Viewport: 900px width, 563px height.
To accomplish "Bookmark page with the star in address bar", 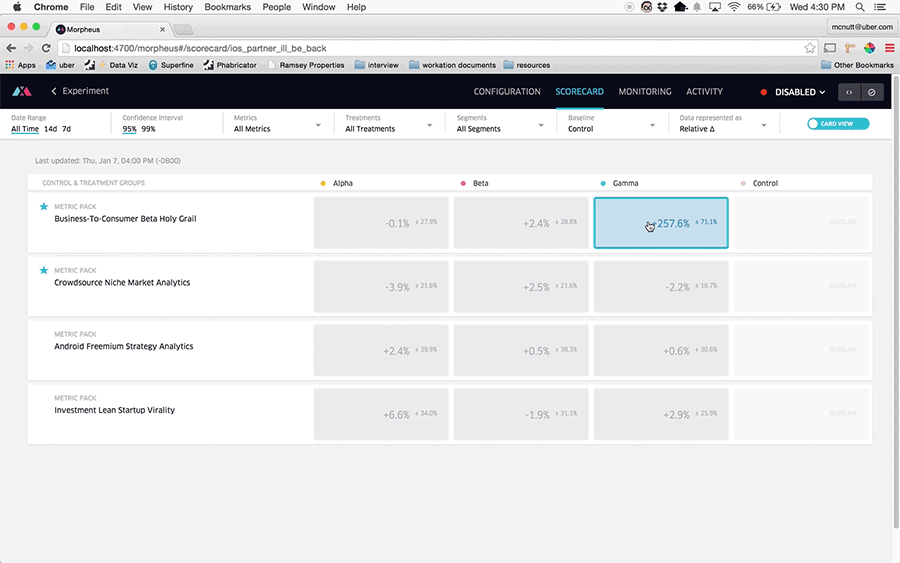I will tap(810, 48).
